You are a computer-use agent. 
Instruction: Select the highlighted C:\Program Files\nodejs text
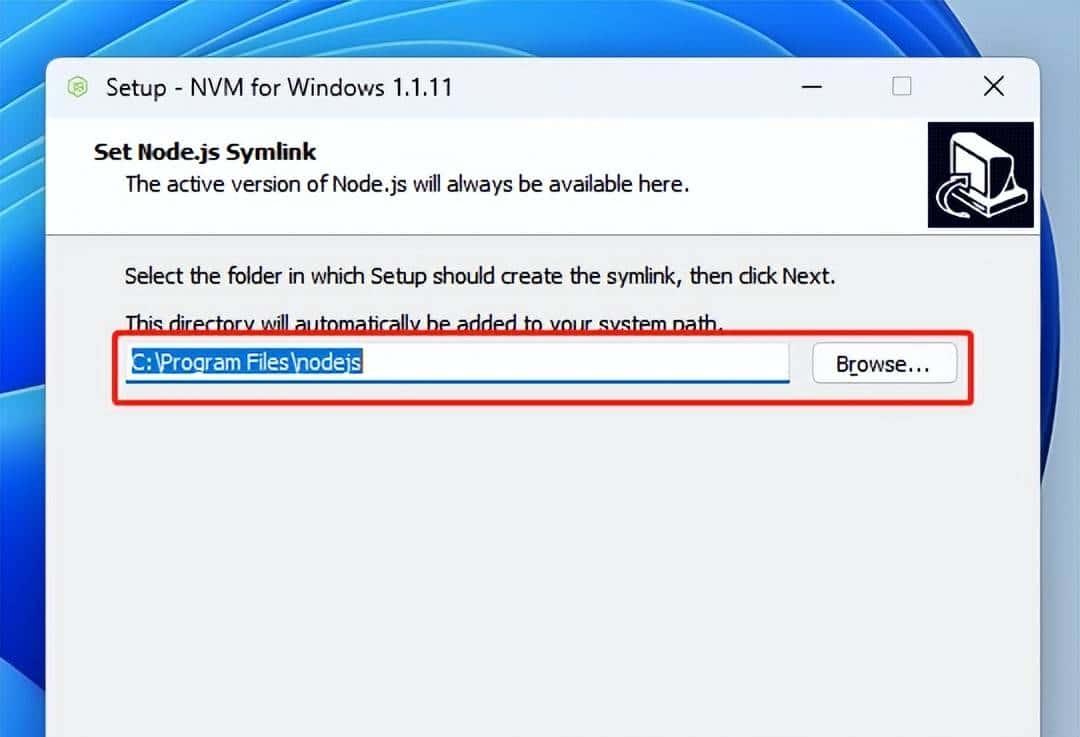click(x=246, y=362)
